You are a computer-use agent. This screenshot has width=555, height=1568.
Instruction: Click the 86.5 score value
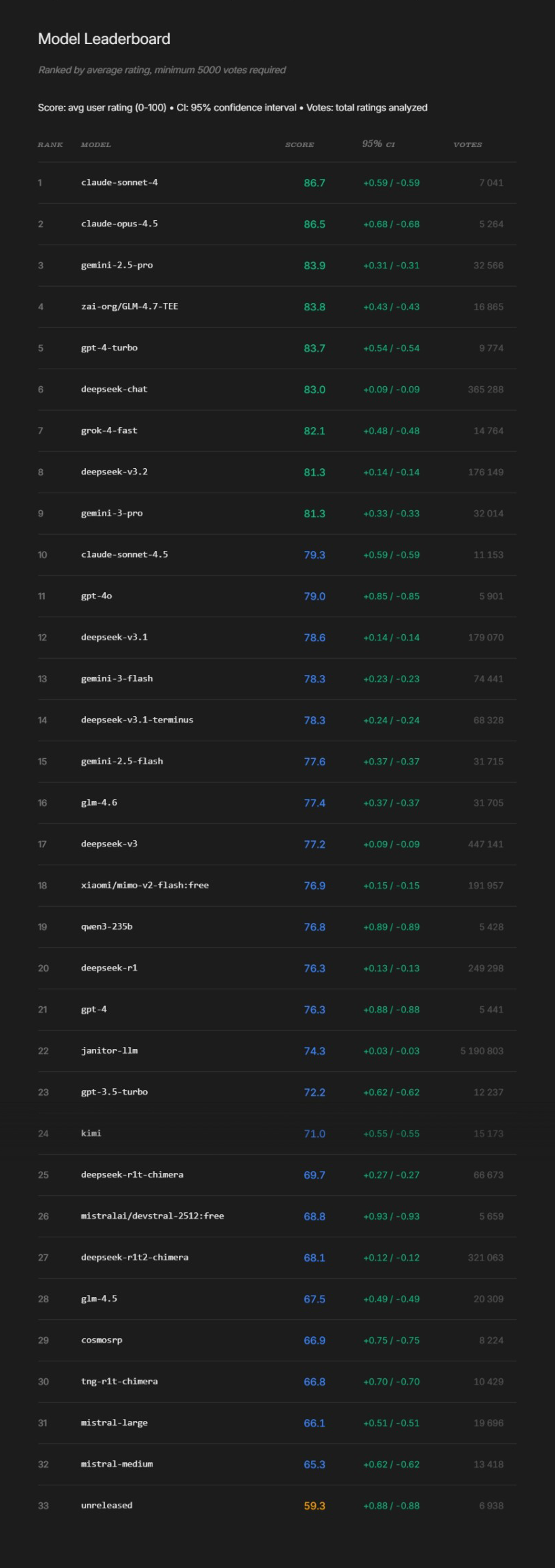pyautogui.click(x=314, y=224)
